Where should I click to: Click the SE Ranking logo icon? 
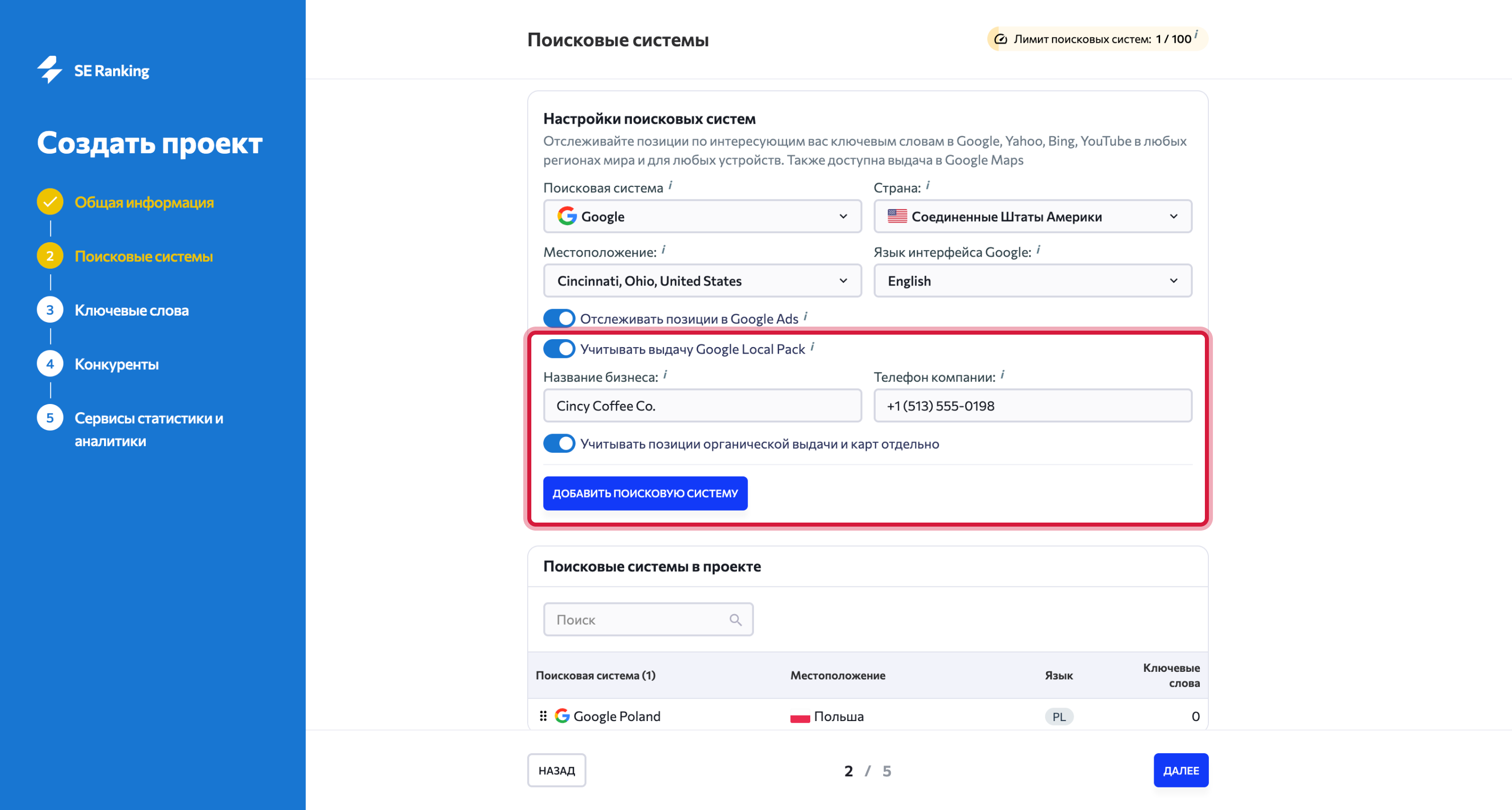(50, 70)
